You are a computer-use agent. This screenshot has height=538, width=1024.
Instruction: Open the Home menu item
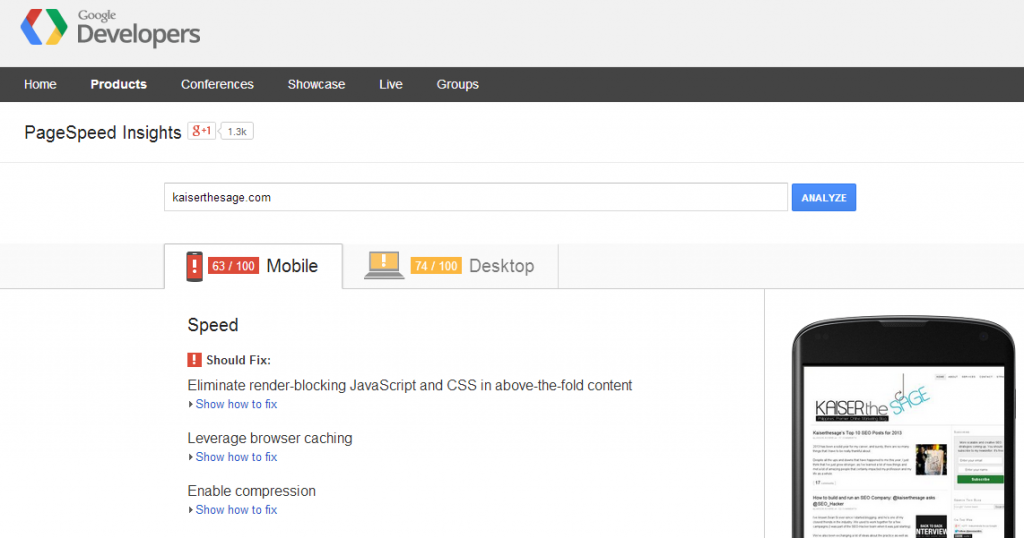coord(40,84)
